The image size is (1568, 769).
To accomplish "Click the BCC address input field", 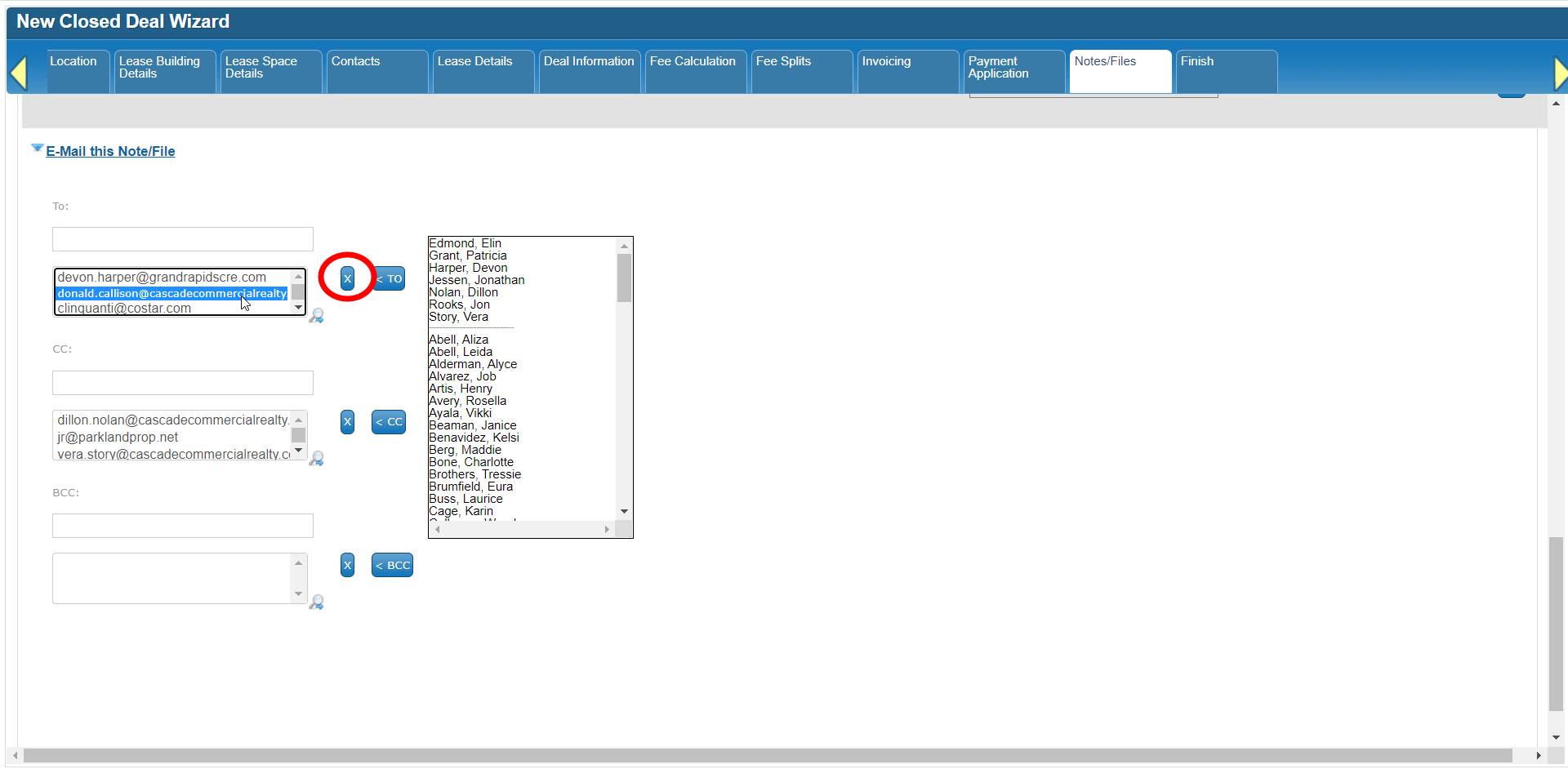I will pos(182,526).
